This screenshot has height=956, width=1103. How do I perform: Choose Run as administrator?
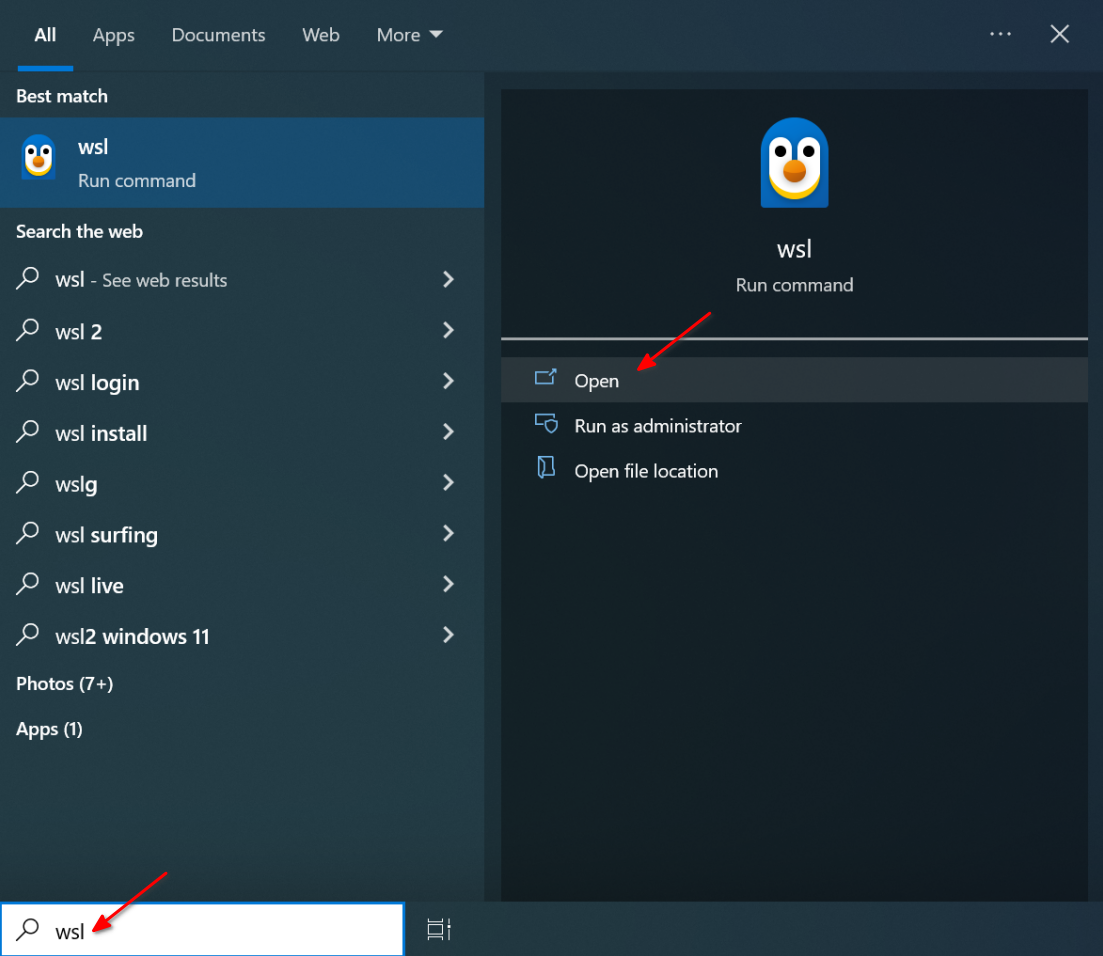(794, 425)
